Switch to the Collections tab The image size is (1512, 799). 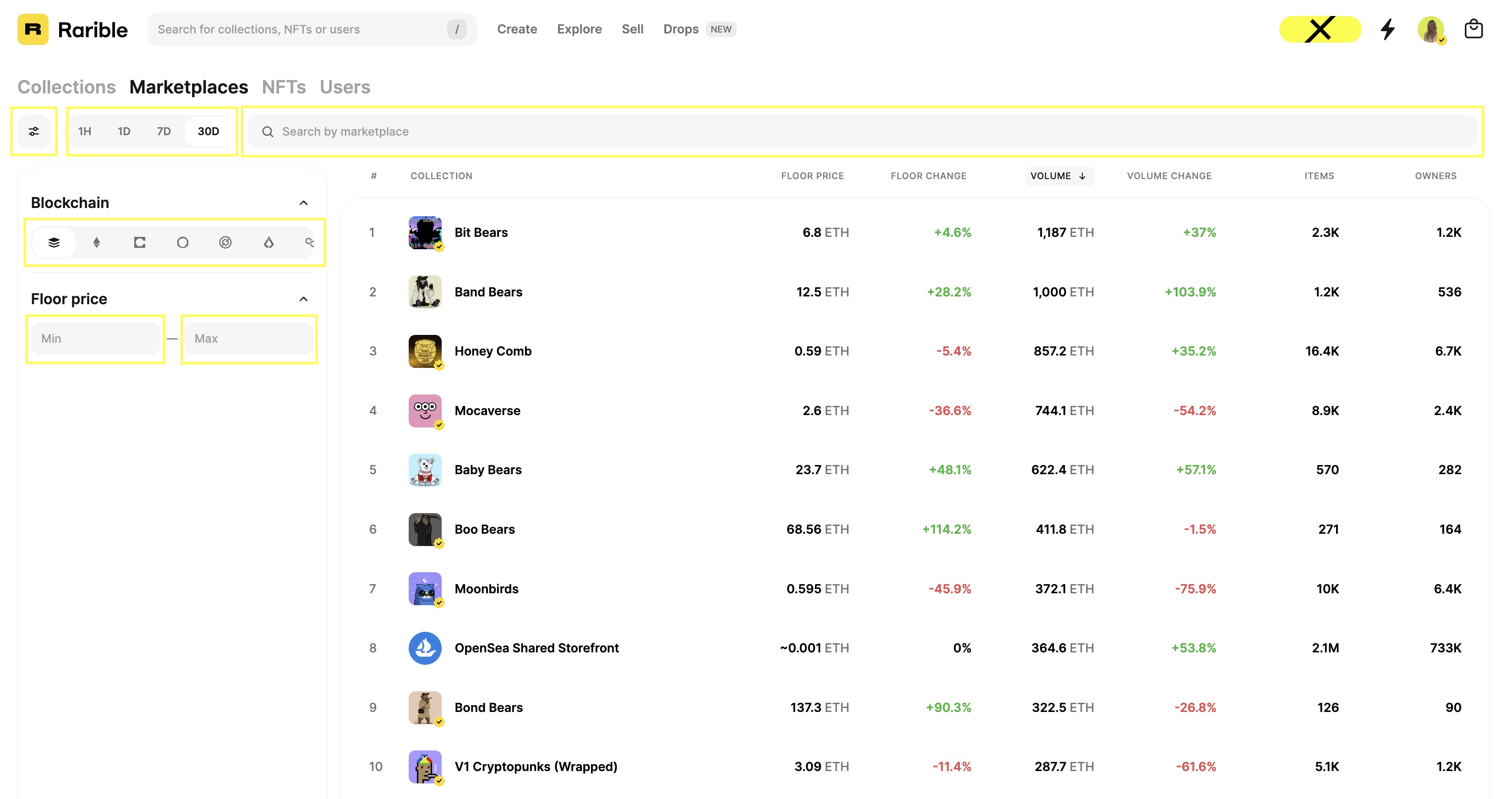[x=66, y=87]
